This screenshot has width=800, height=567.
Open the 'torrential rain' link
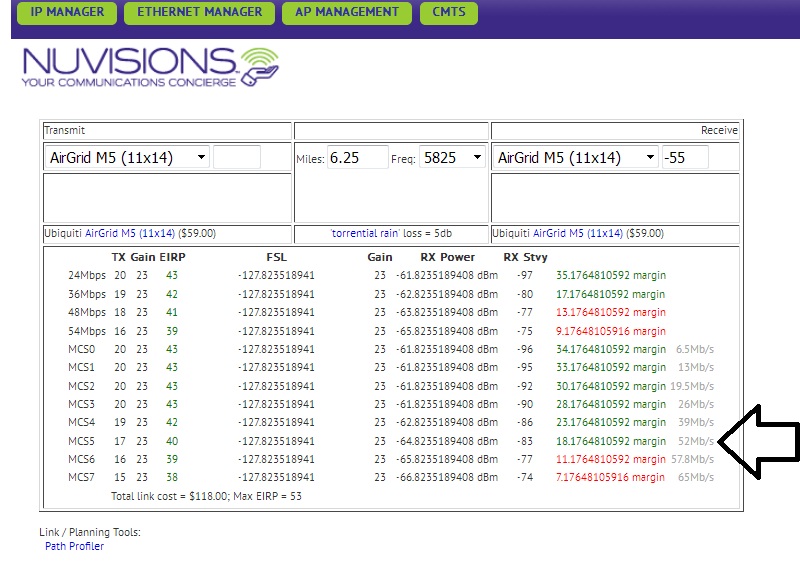pyautogui.click(x=364, y=234)
